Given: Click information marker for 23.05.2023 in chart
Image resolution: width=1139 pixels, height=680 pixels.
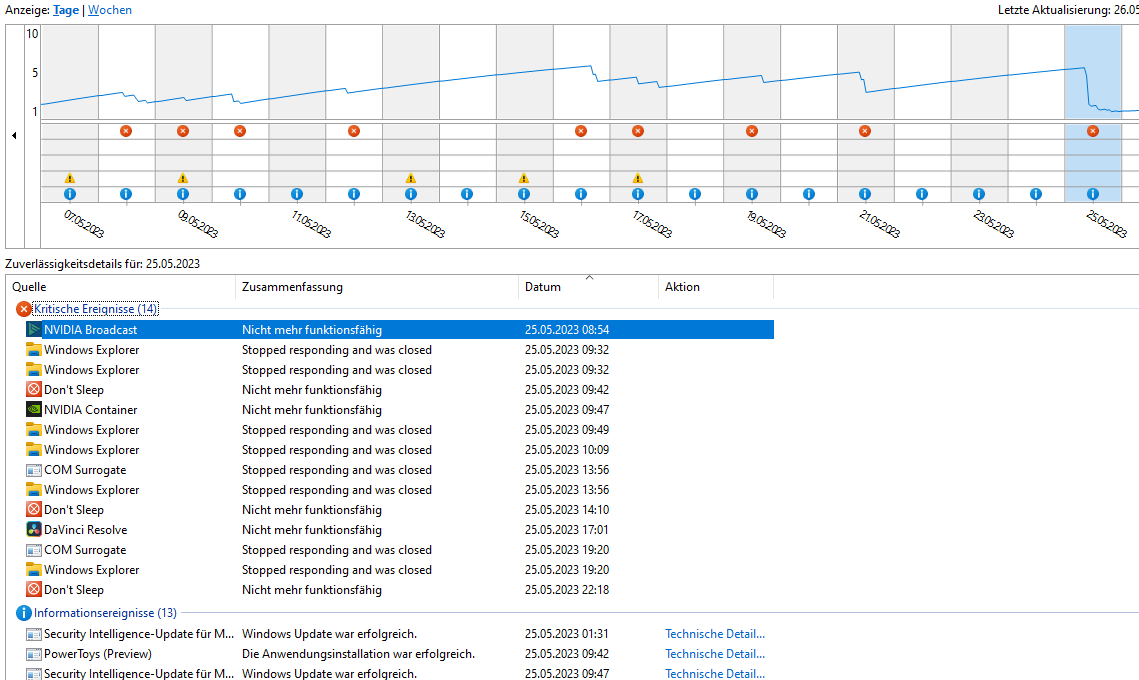Looking at the screenshot, I should (x=979, y=194).
